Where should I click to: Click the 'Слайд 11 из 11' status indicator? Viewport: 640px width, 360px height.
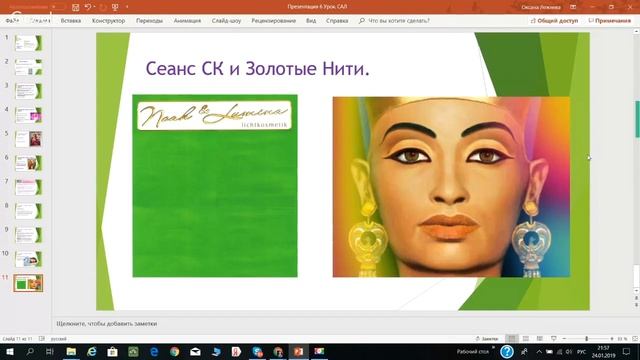[18, 339]
